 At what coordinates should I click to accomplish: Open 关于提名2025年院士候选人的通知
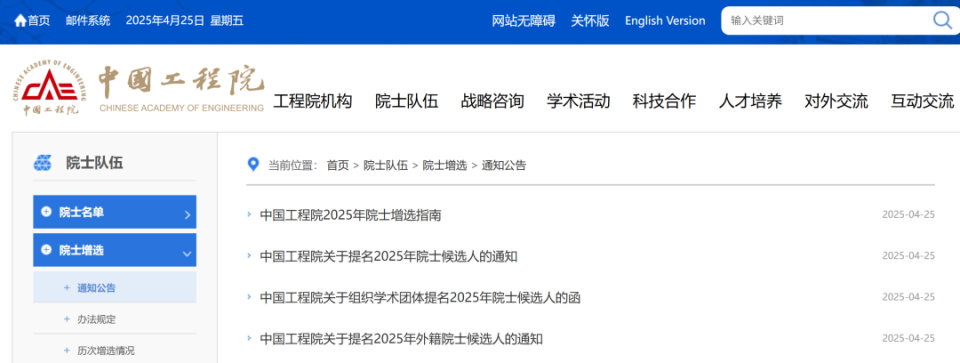(x=389, y=256)
